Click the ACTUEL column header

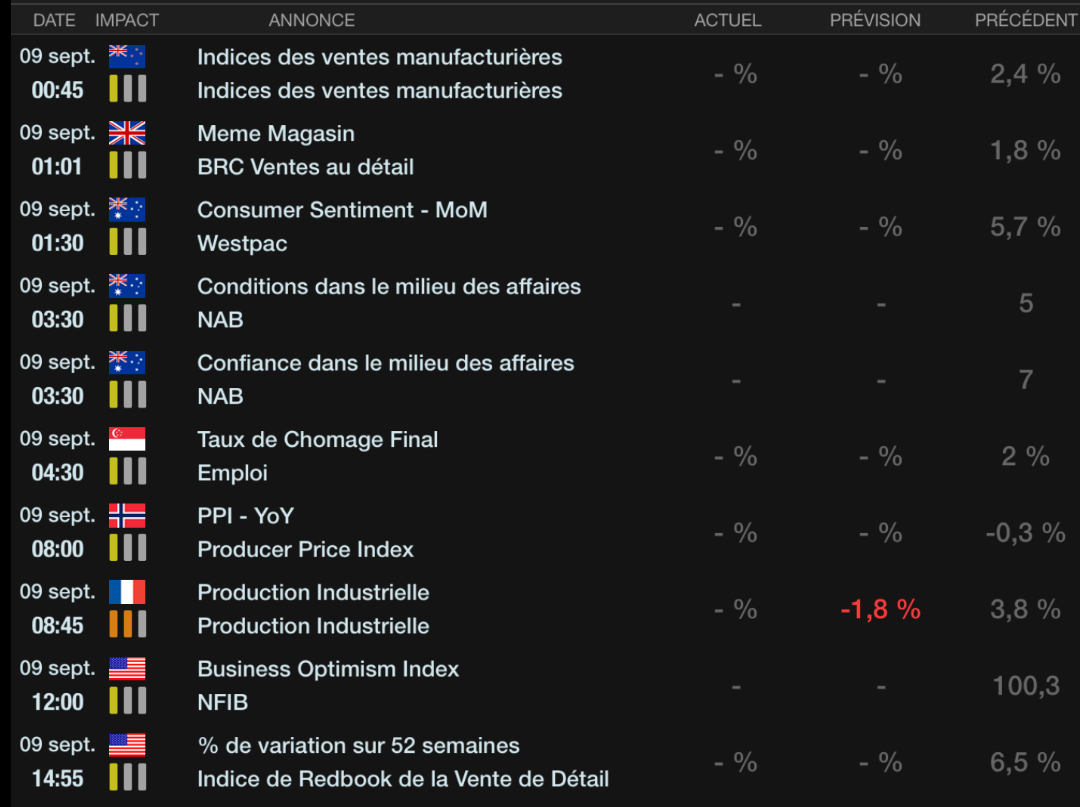coord(727,20)
